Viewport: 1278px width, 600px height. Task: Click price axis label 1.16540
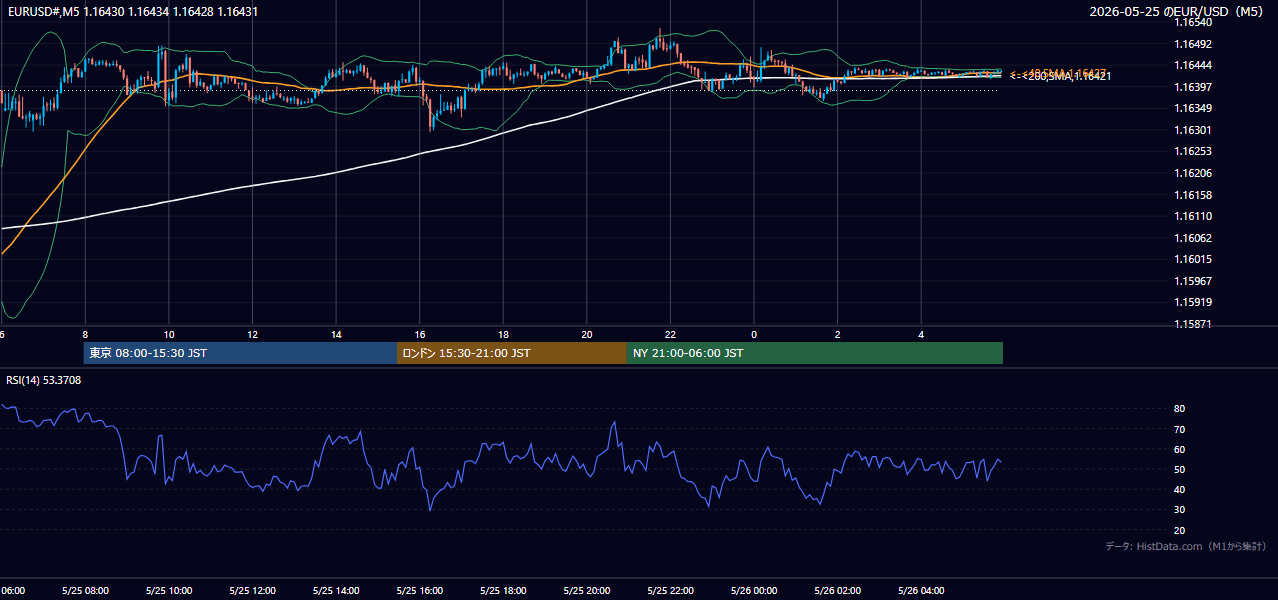[1192, 22]
